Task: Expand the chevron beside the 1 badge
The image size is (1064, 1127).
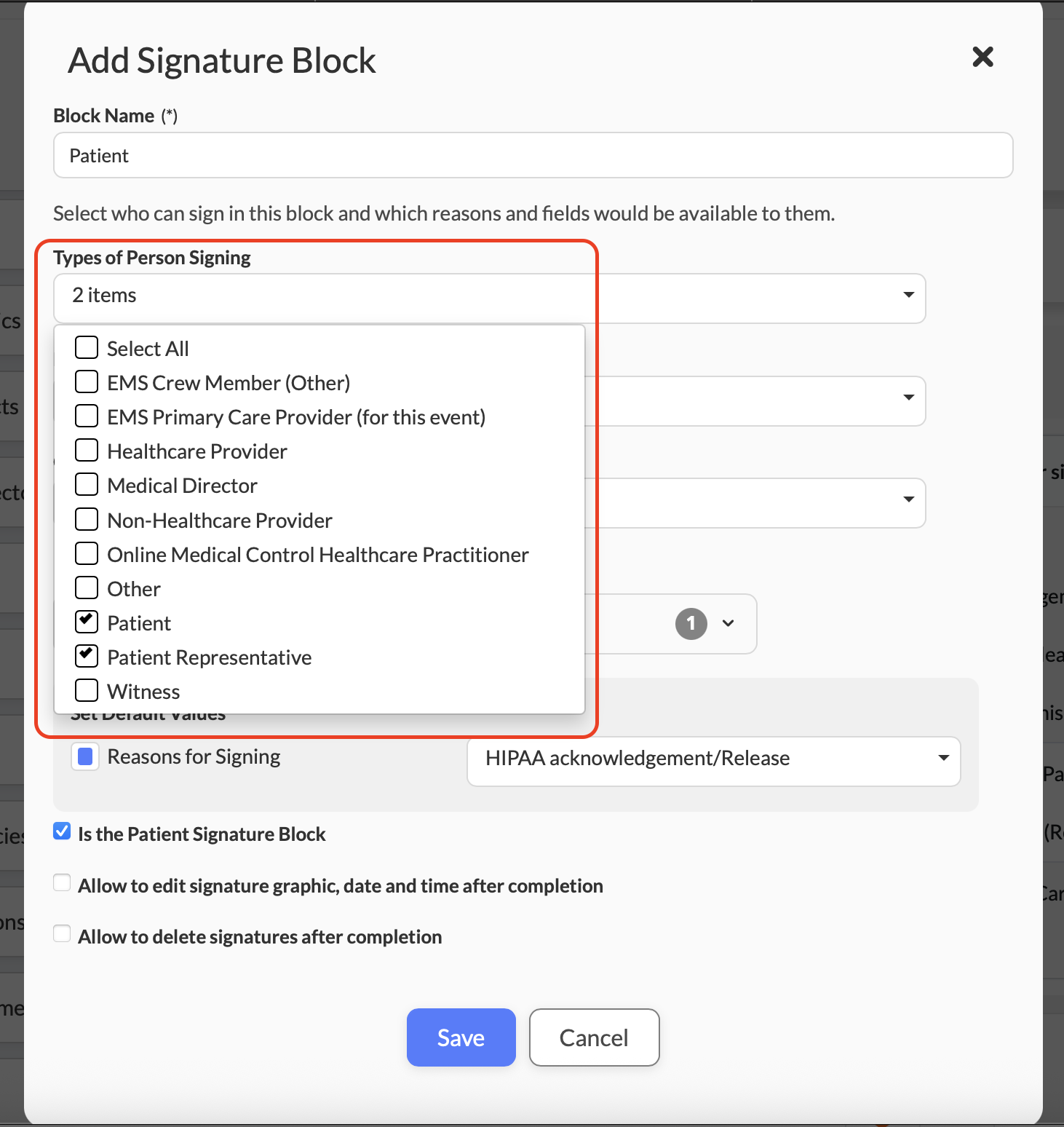Action: pos(728,623)
